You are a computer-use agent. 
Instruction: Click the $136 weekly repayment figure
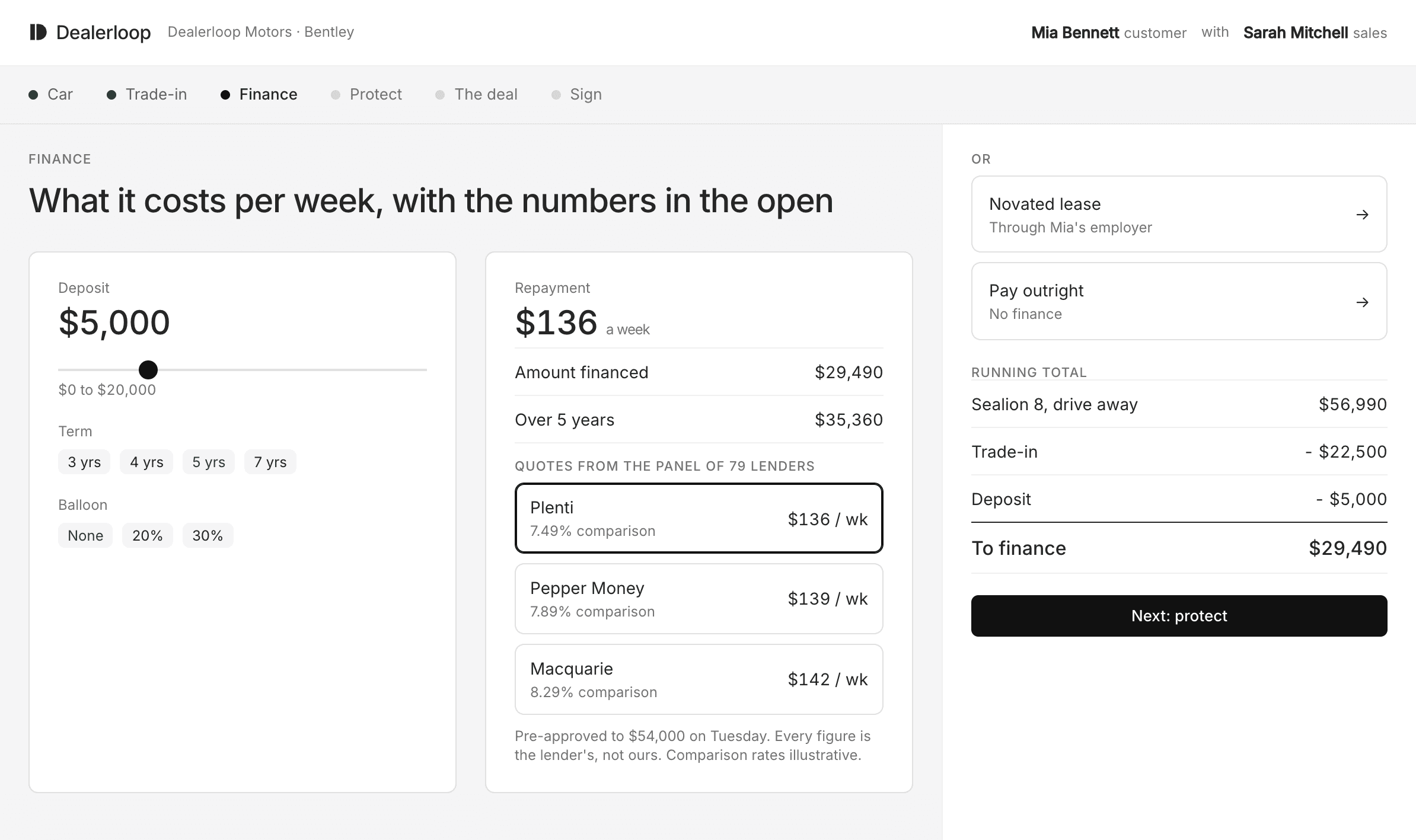pyautogui.click(x=556, y=322)
